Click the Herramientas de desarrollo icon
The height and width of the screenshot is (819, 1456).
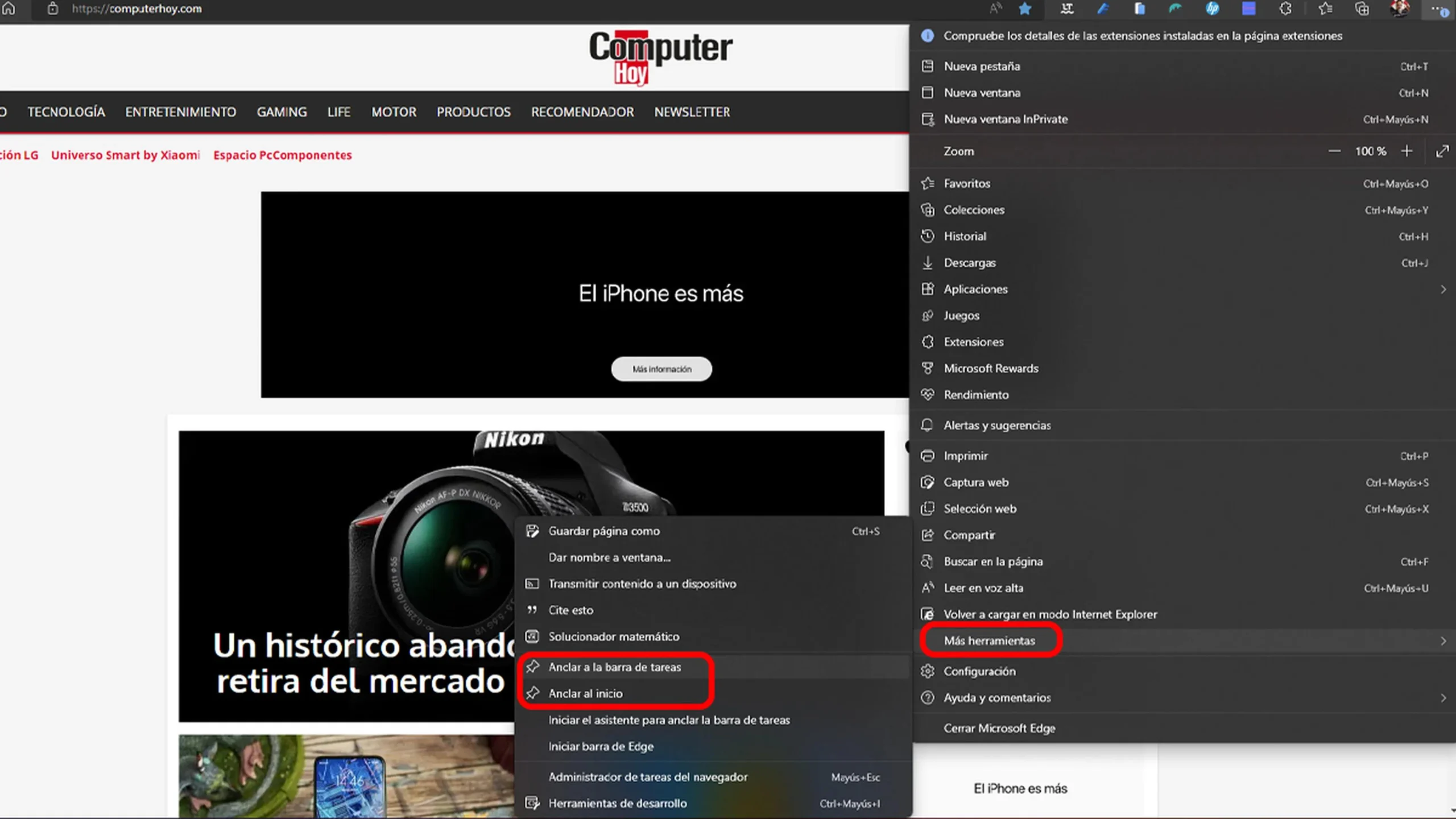point(532,803)
